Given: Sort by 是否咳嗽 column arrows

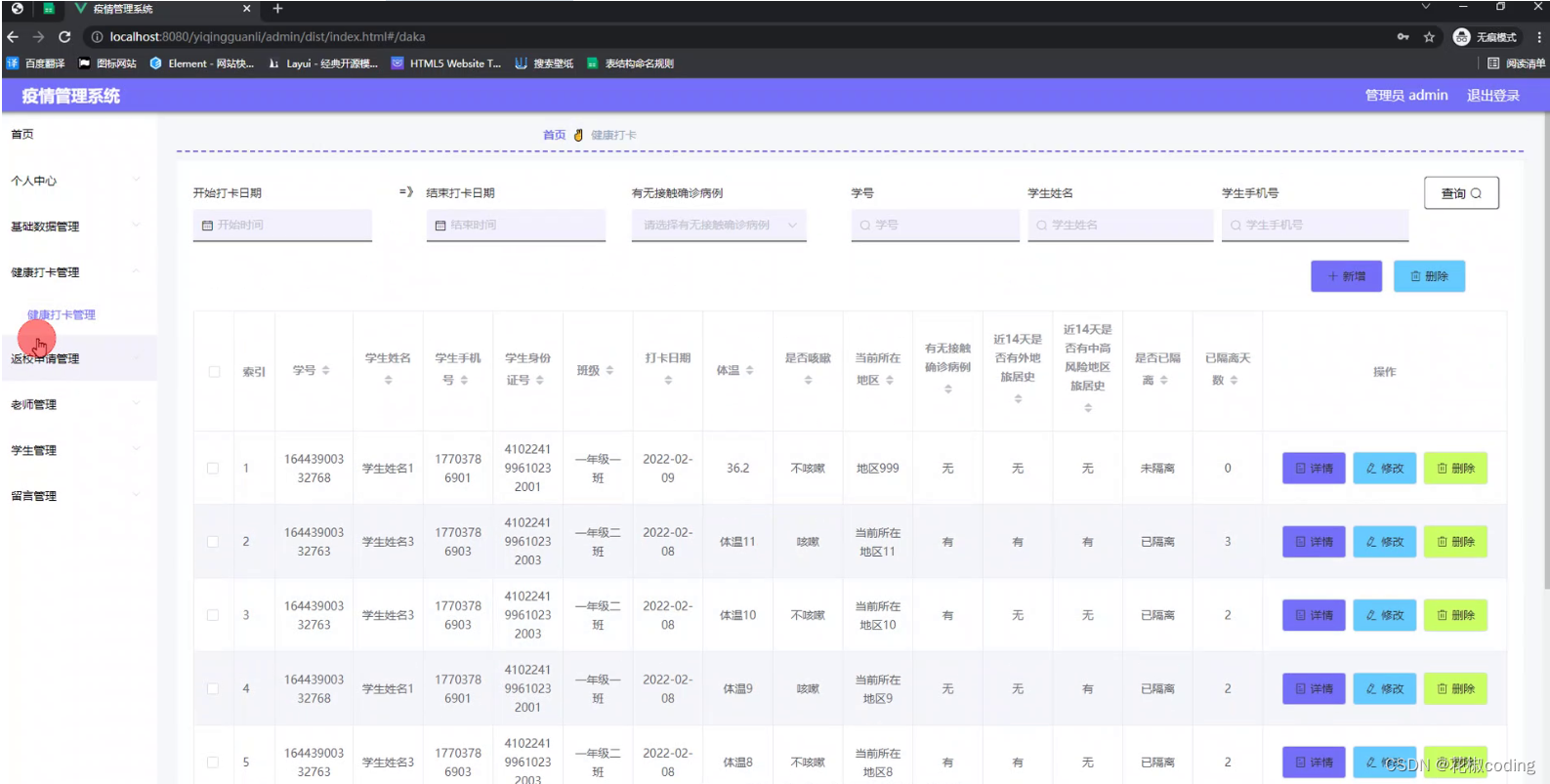Looking at the screenshot, I should pos(808,381).
